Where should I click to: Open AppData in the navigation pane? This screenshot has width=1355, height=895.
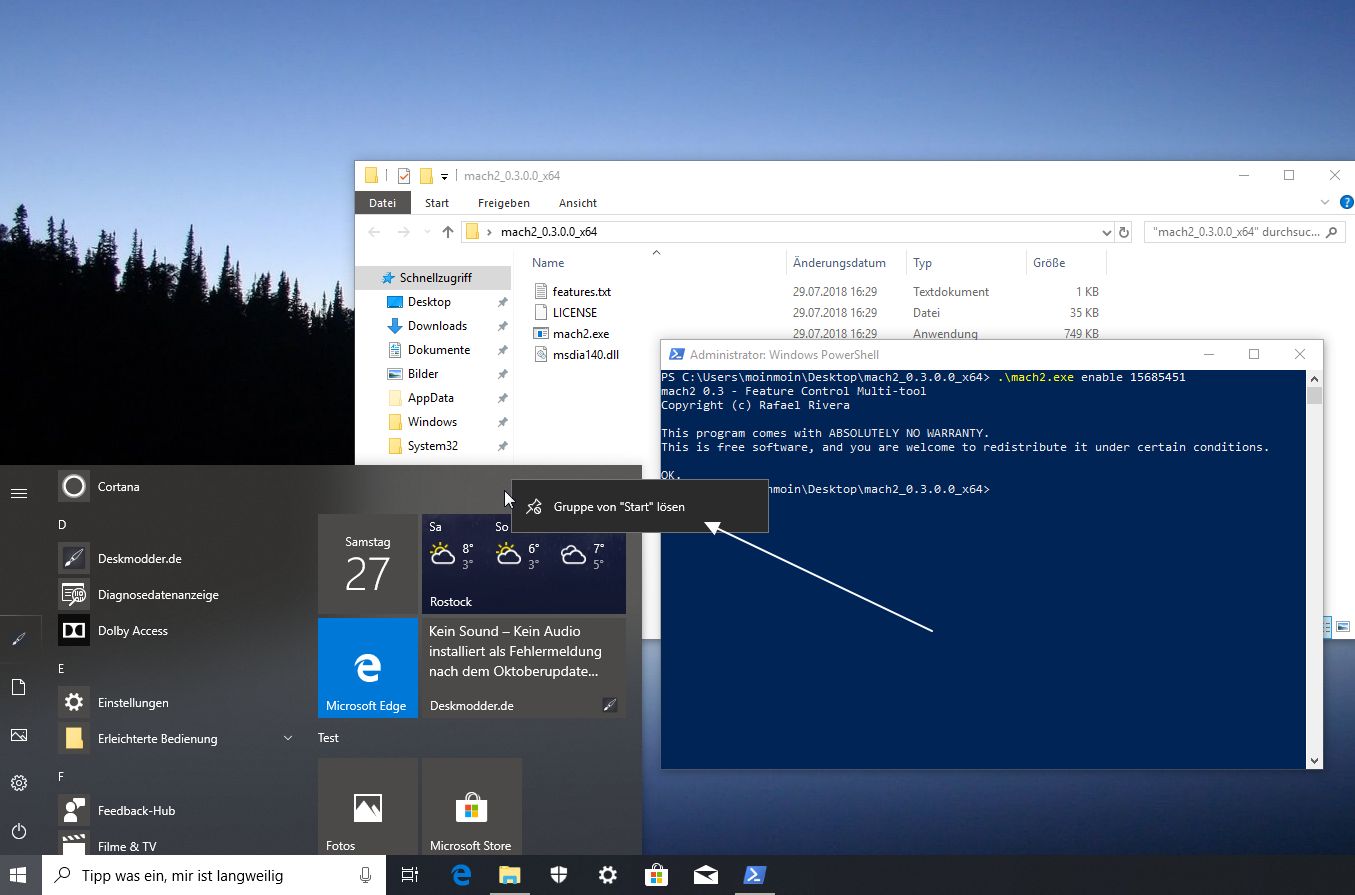pos(430,398)
